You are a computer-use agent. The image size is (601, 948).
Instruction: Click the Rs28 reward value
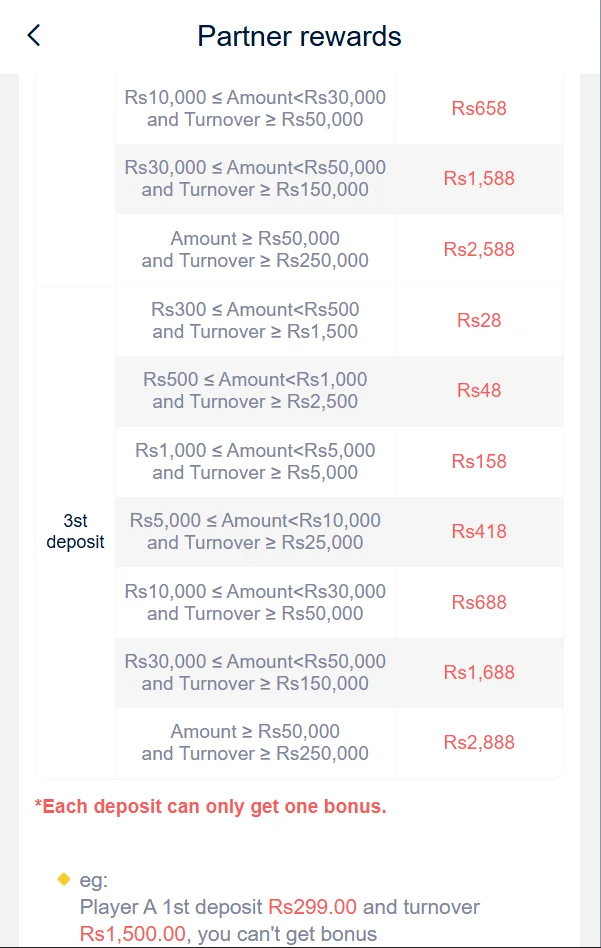pos(479,320)
